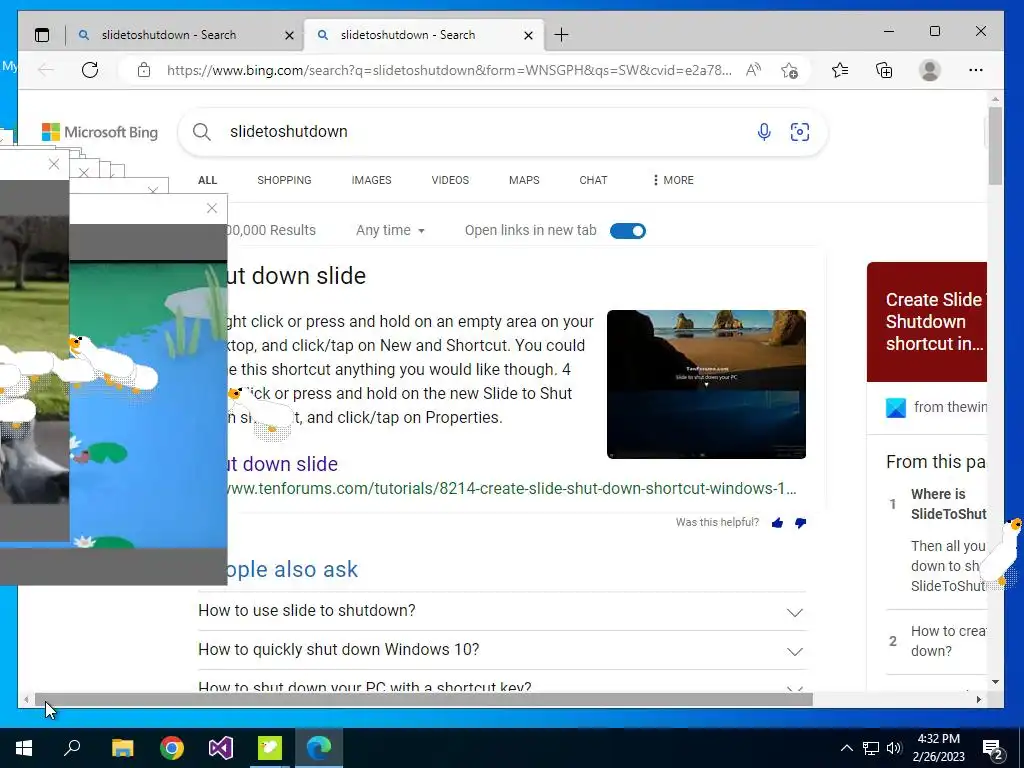Start voice search with microphone icon
The height and width of the screenshot is (768, 1024).
763,132
